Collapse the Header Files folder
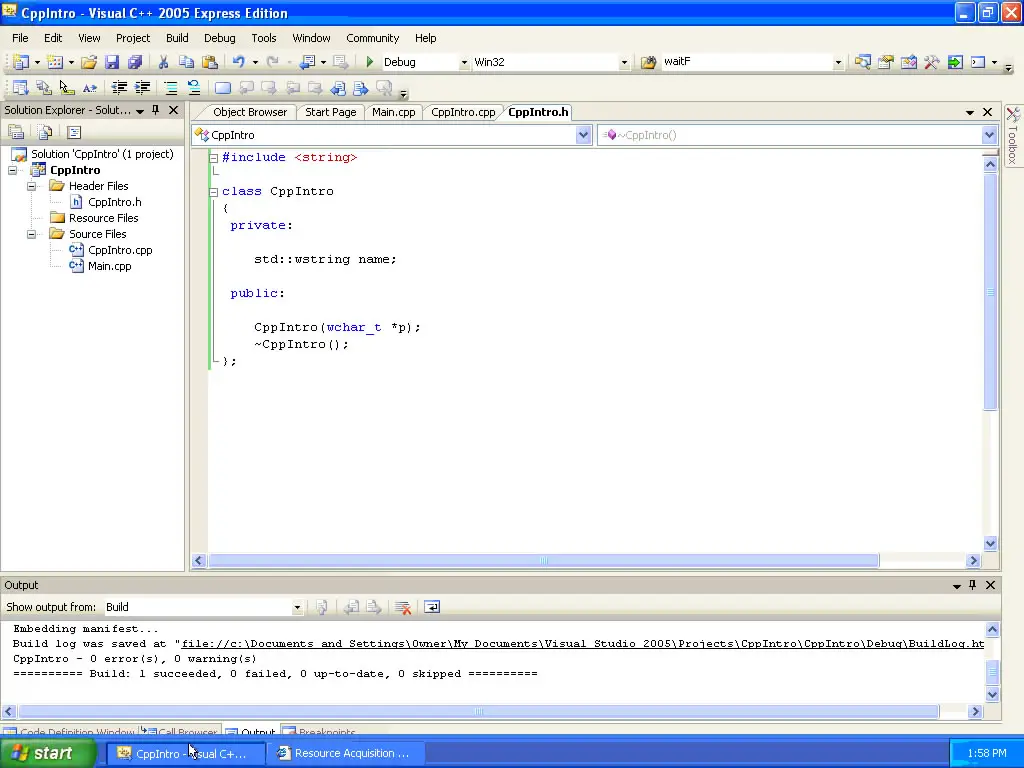This screenshot has height=768, width=1024. pyautogui.click(x=31, y=186)
